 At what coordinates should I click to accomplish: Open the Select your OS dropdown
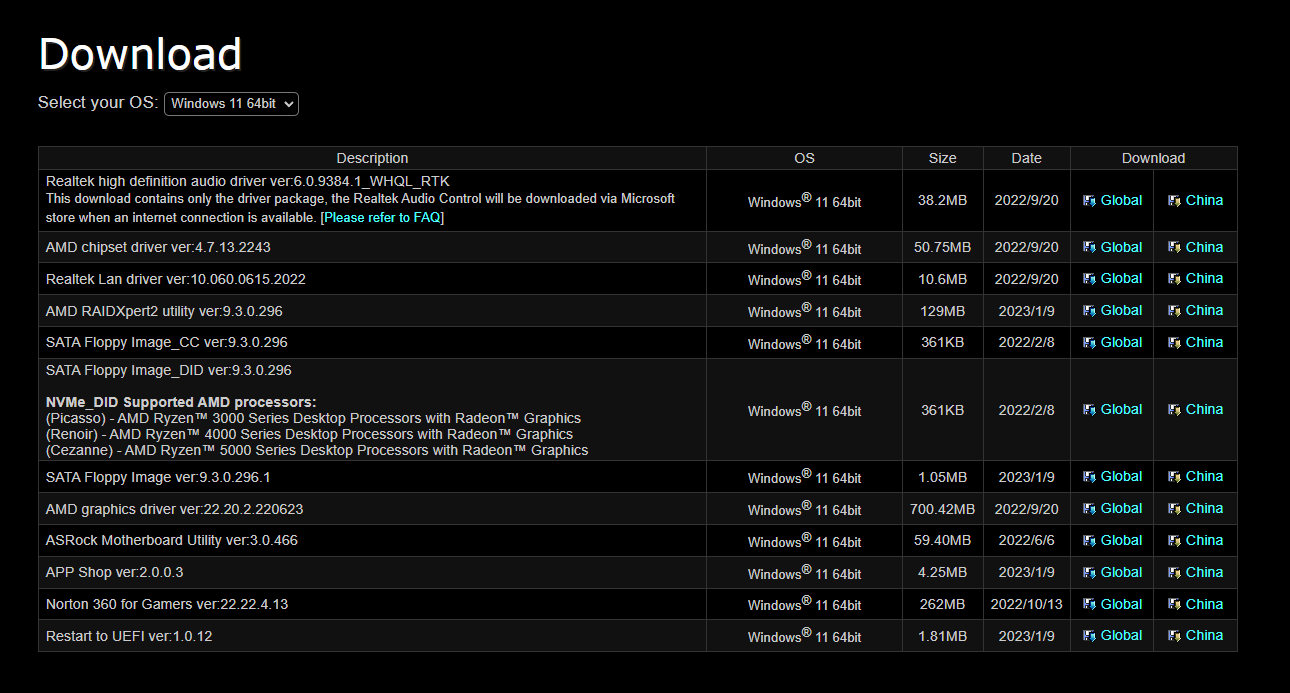tap(231, 103)
